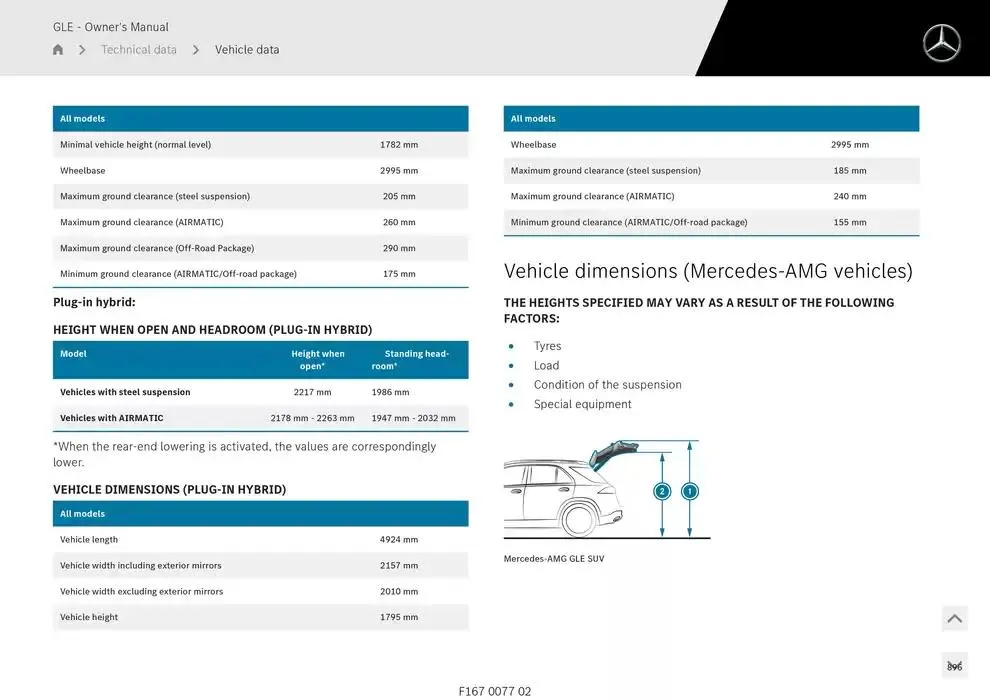This screenshot has height=700, width=990.
Task: Select the Vehicles with steel suspension row label
Action: (125, 392)
